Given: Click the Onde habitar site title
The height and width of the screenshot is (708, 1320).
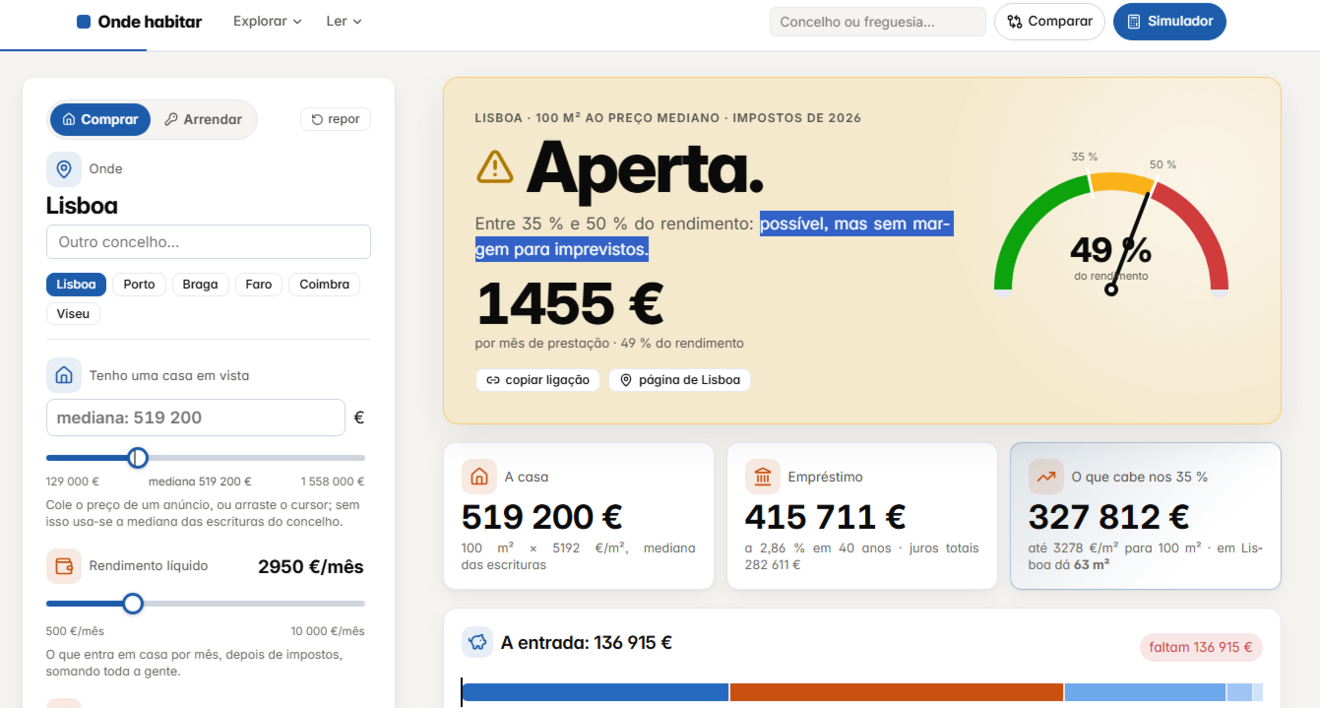Looking at the screenshot, I should [150, 22].
